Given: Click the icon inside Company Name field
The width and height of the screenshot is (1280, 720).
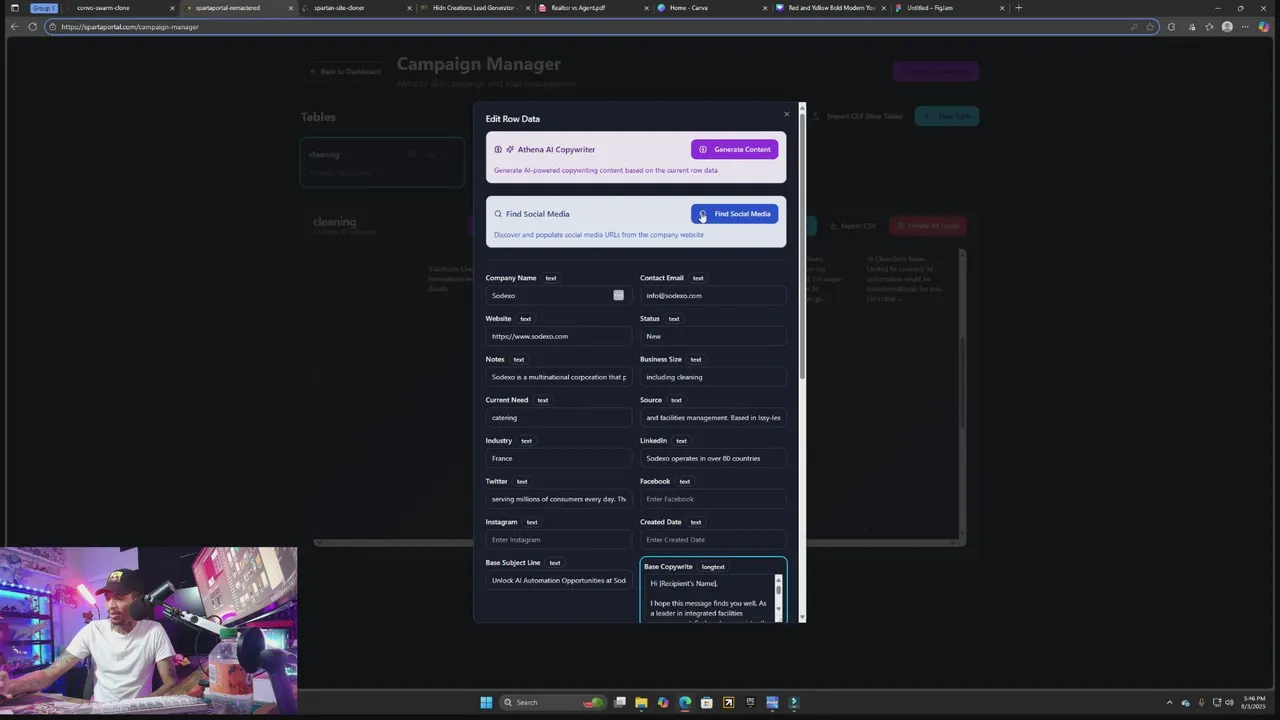Looking at the screenshot, I should 618,295.
